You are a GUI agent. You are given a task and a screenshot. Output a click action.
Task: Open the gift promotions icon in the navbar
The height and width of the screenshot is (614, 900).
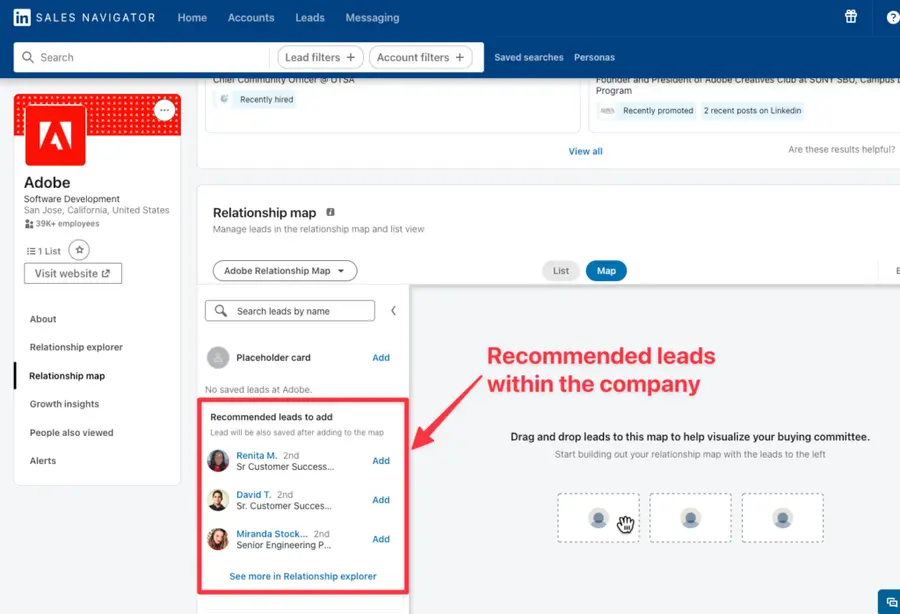850,17
